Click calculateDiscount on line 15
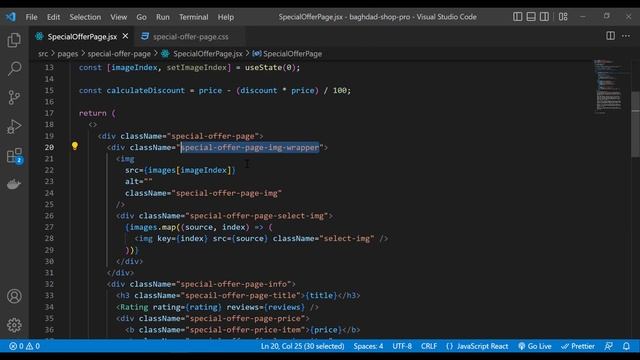 point(145,90)
